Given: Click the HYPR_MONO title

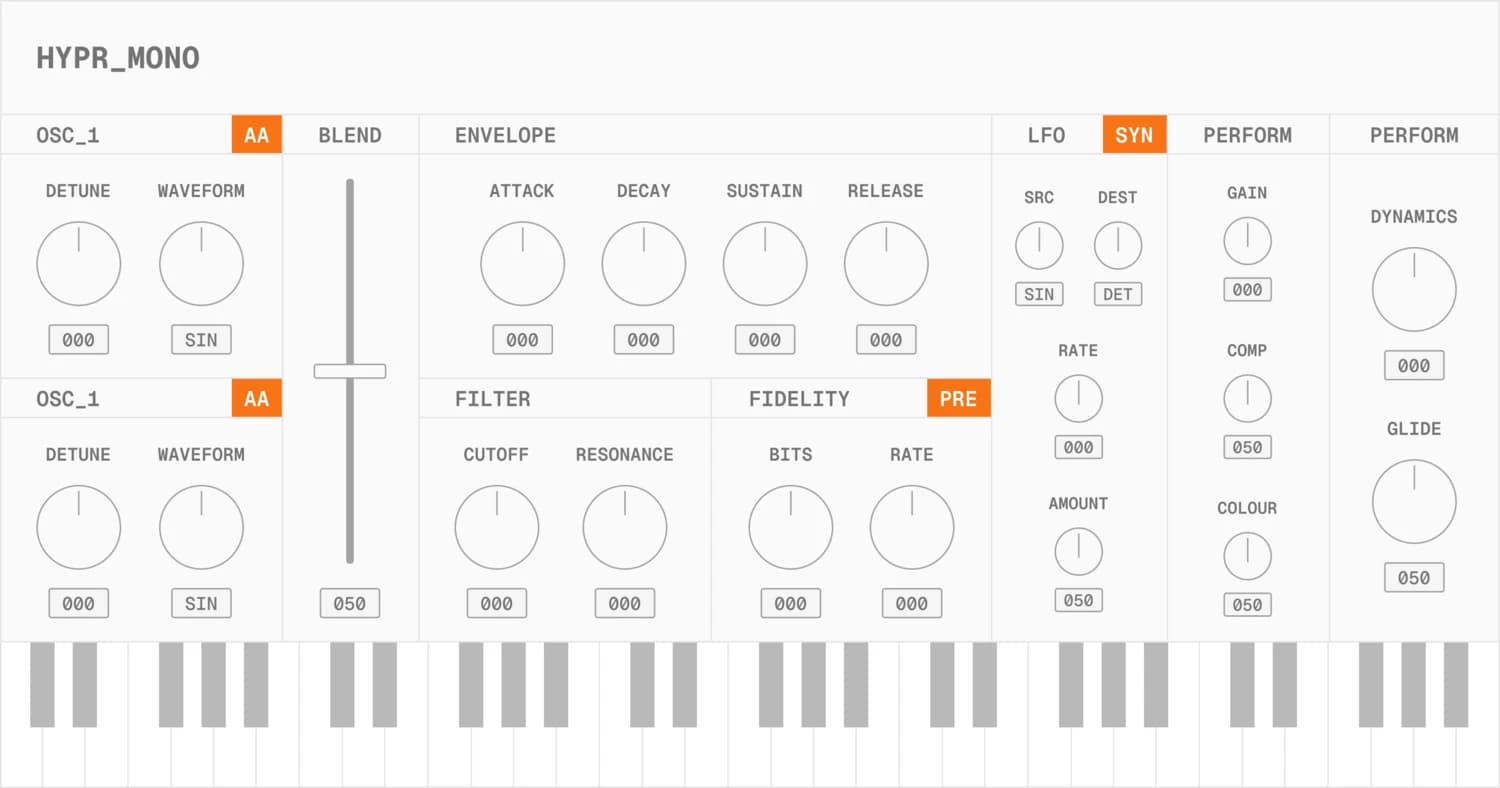Looking at the screenshot, I should (118, 58).
